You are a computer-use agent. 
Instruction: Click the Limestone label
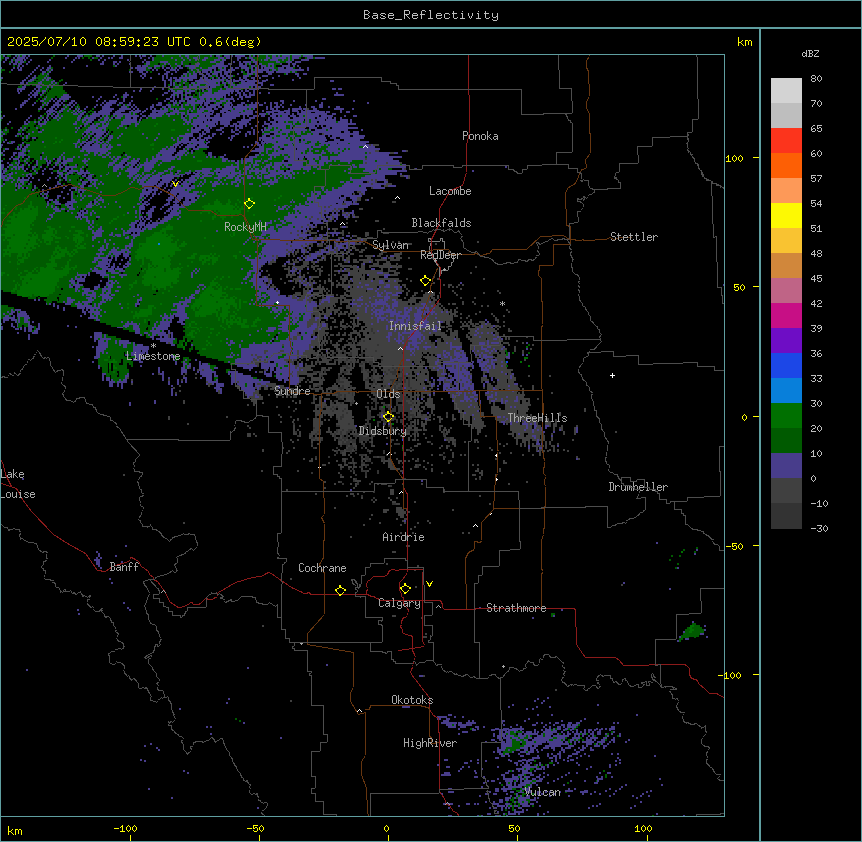click(153, 356)
